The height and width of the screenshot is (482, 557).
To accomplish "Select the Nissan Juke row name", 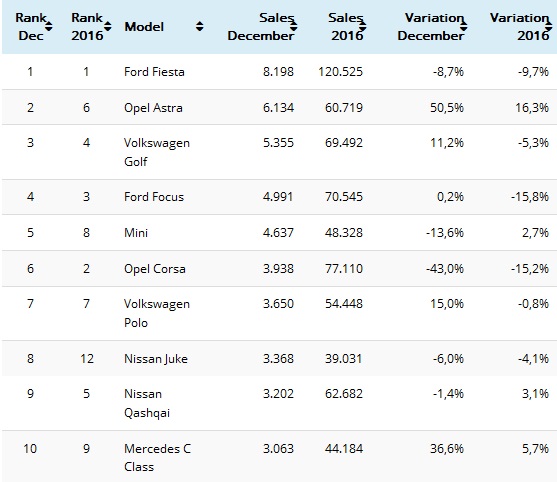I will (x=156, y=359).
